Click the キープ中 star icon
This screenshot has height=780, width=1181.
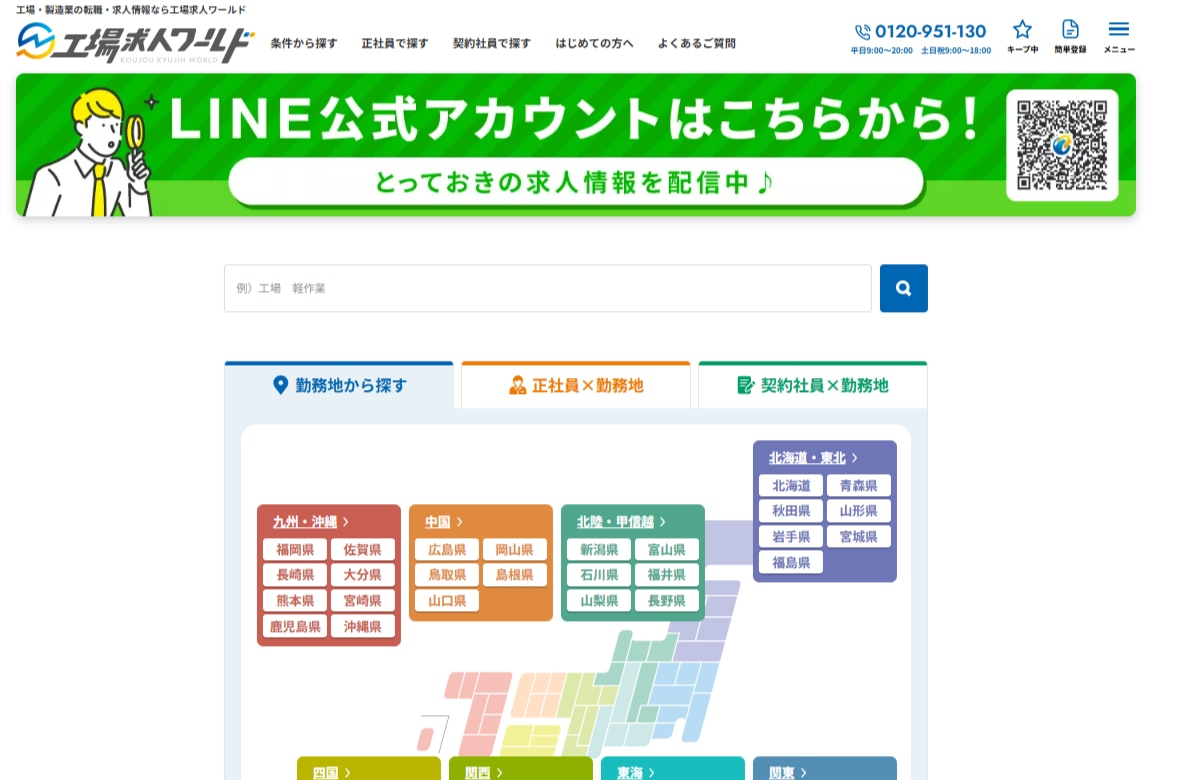click(1022, 31)
